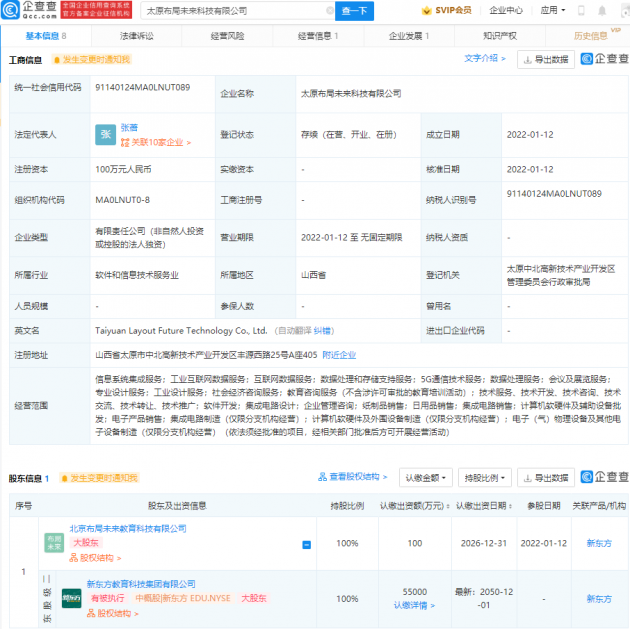630x629 pixels.
Task: Clear the search box with the X icon
Action: click(x=329, y=11)
